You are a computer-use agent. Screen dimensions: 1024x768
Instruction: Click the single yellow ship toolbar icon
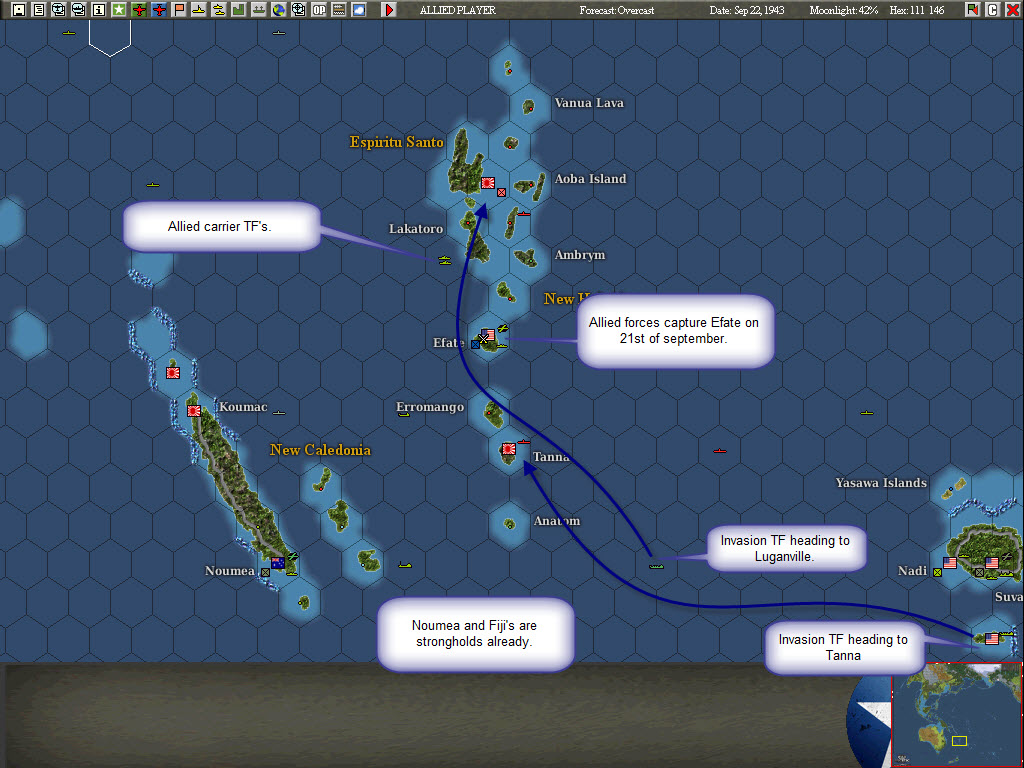coord(199,10)
